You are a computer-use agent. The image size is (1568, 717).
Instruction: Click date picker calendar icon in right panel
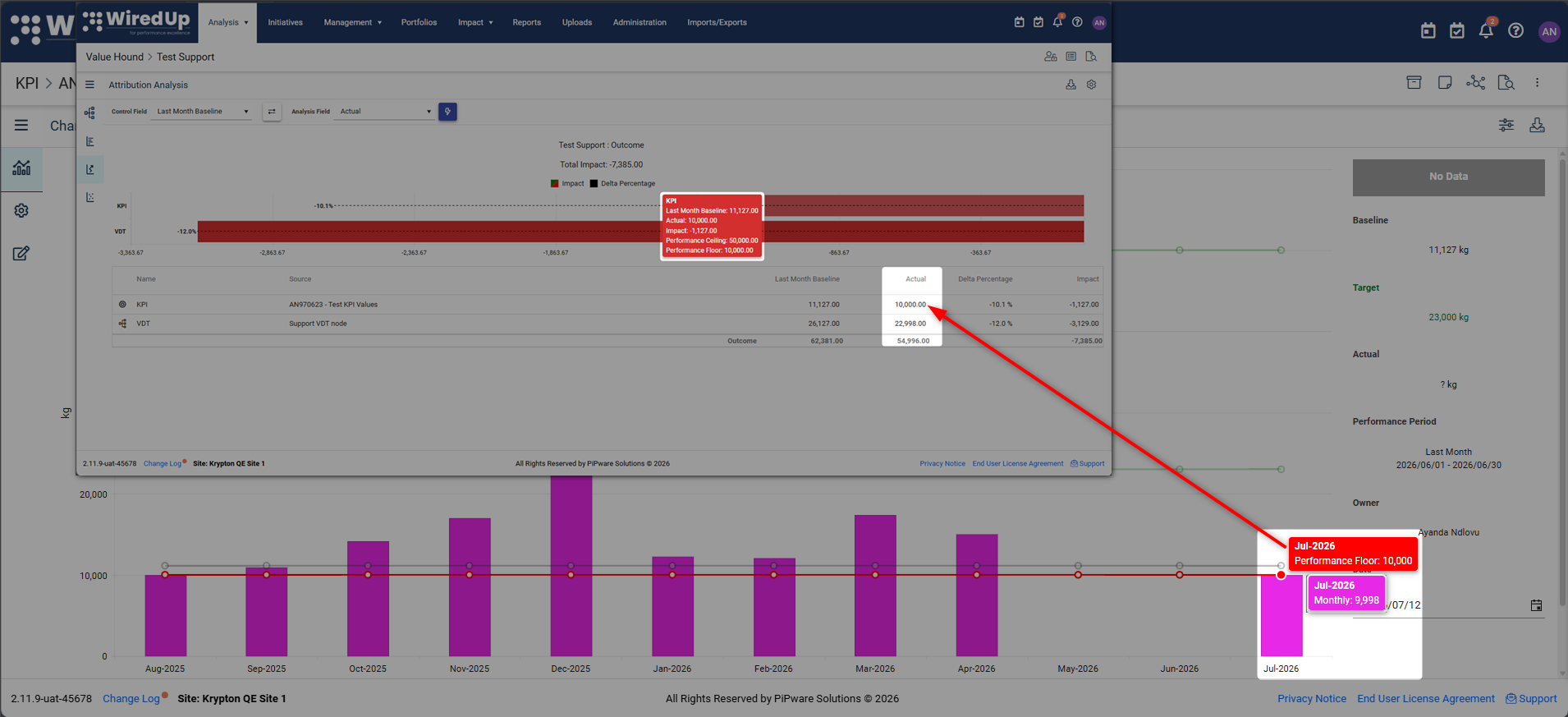(1537, 605)
